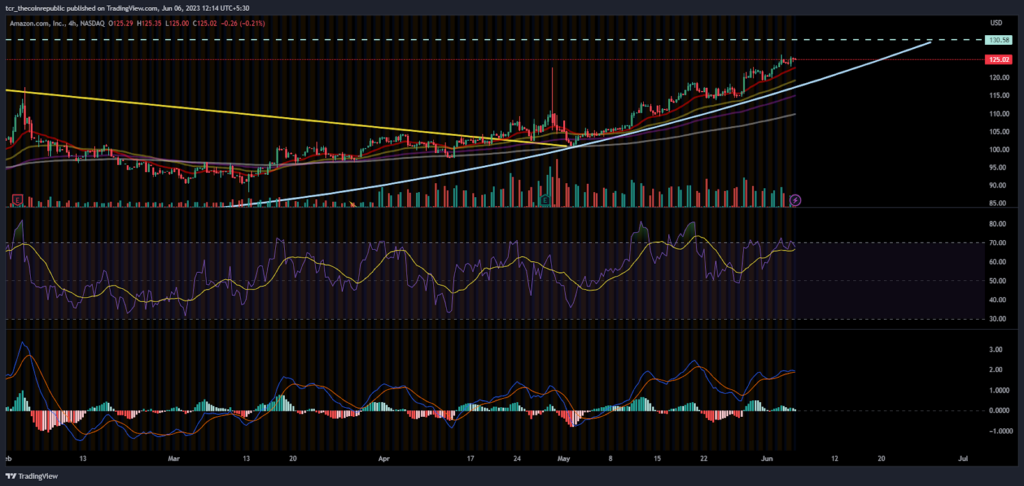The height and width of the screenshot is (486, 1024).
Task: Click the 105.00 price axis value
Action: 999,131
